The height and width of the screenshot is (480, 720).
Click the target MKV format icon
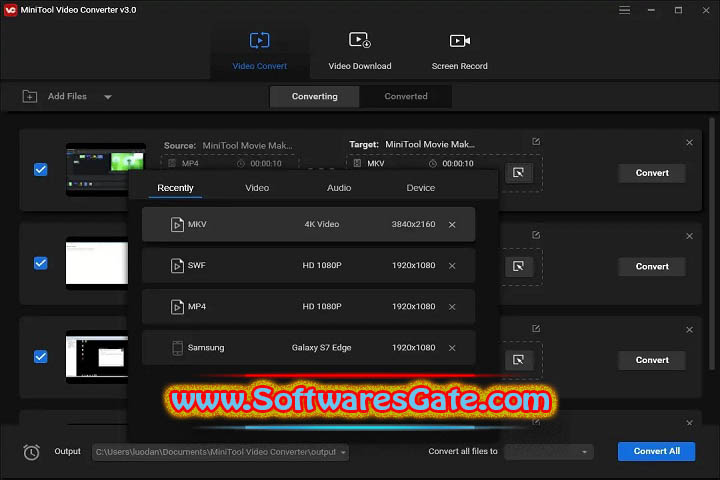357,164
